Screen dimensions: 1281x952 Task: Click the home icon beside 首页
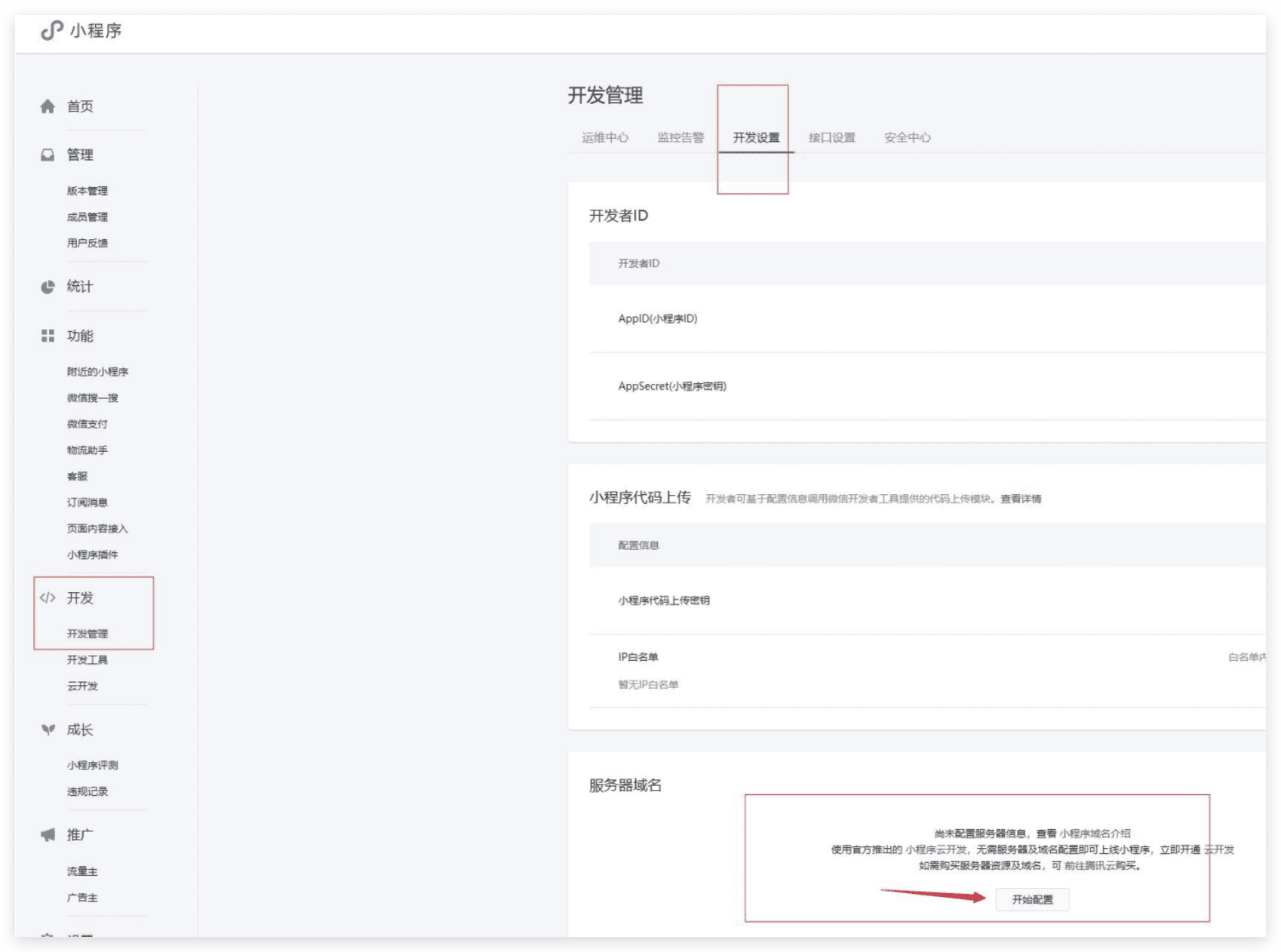48,106
